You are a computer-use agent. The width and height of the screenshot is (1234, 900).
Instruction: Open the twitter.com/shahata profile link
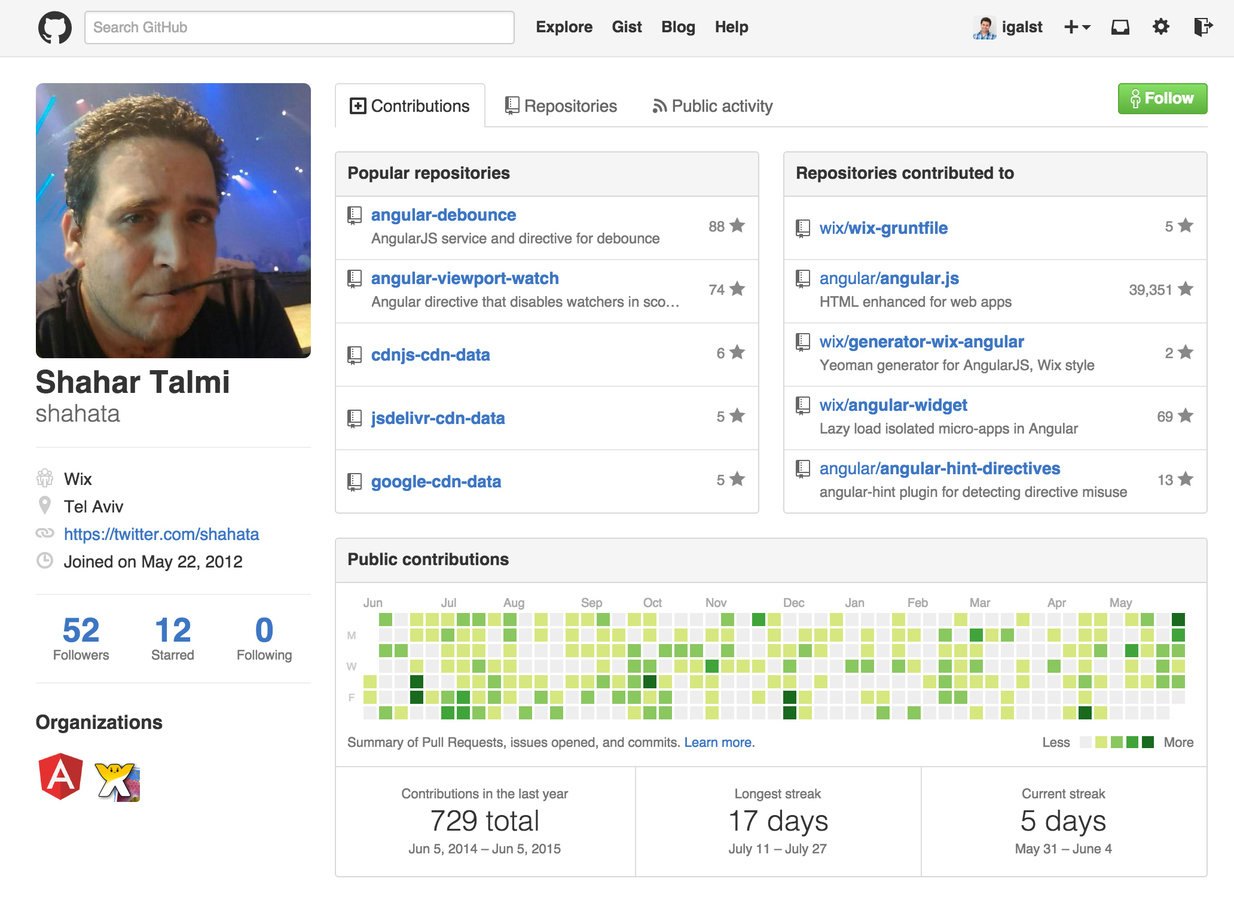[162, 534]
